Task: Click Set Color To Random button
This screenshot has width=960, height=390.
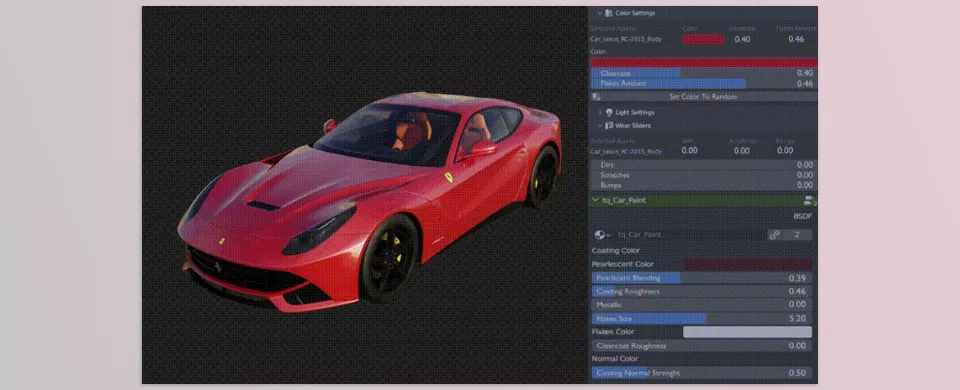Action: click(x=703, y=97)
